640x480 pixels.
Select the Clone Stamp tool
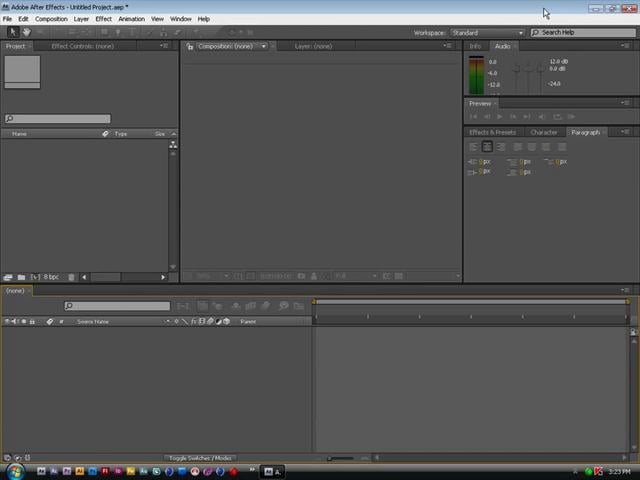tap(163, 32)
